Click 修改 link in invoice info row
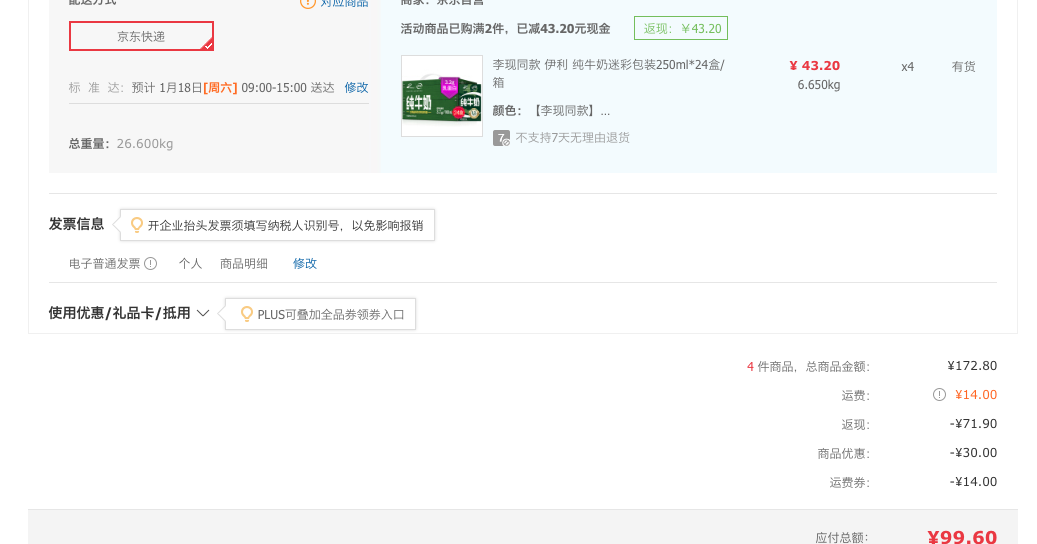1037x544 pixels. tap(305, 264)
